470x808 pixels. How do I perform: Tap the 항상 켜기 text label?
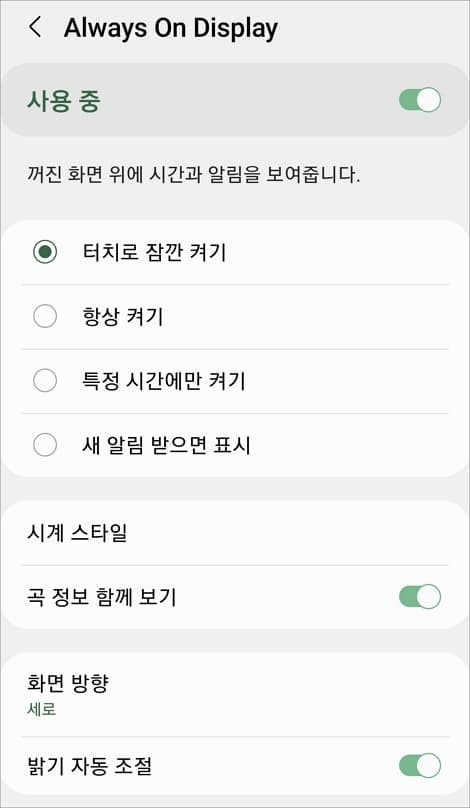123,316
